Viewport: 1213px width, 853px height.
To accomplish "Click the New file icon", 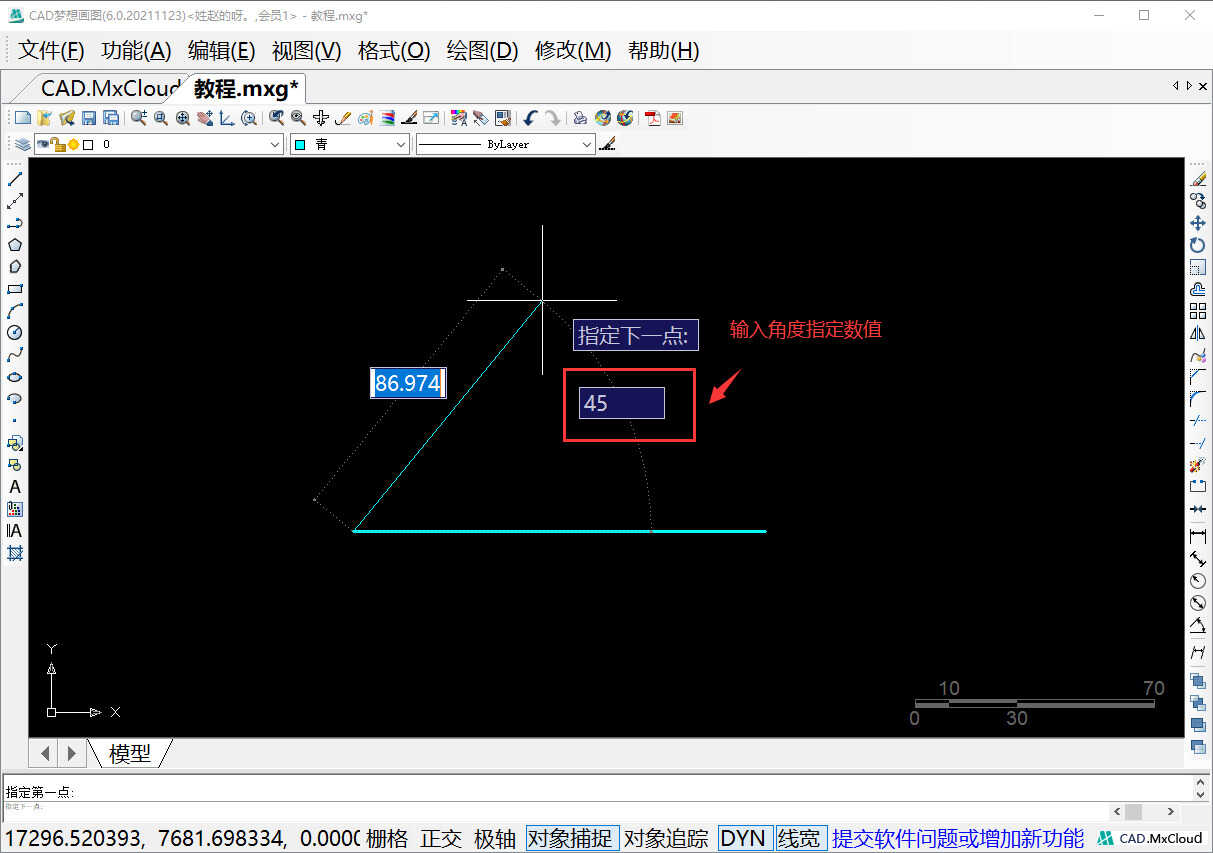I will (22, 118).
